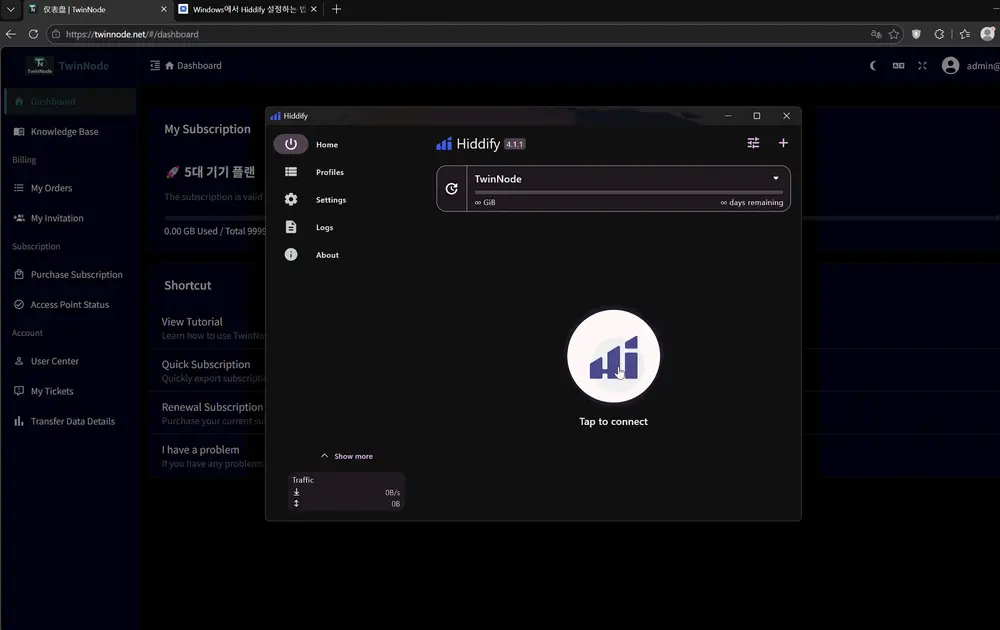Click the Settings gear icon in Hiddify
Image resolution: width=1000 pixels, height=630 pixels.
click(x=291, y=199)
